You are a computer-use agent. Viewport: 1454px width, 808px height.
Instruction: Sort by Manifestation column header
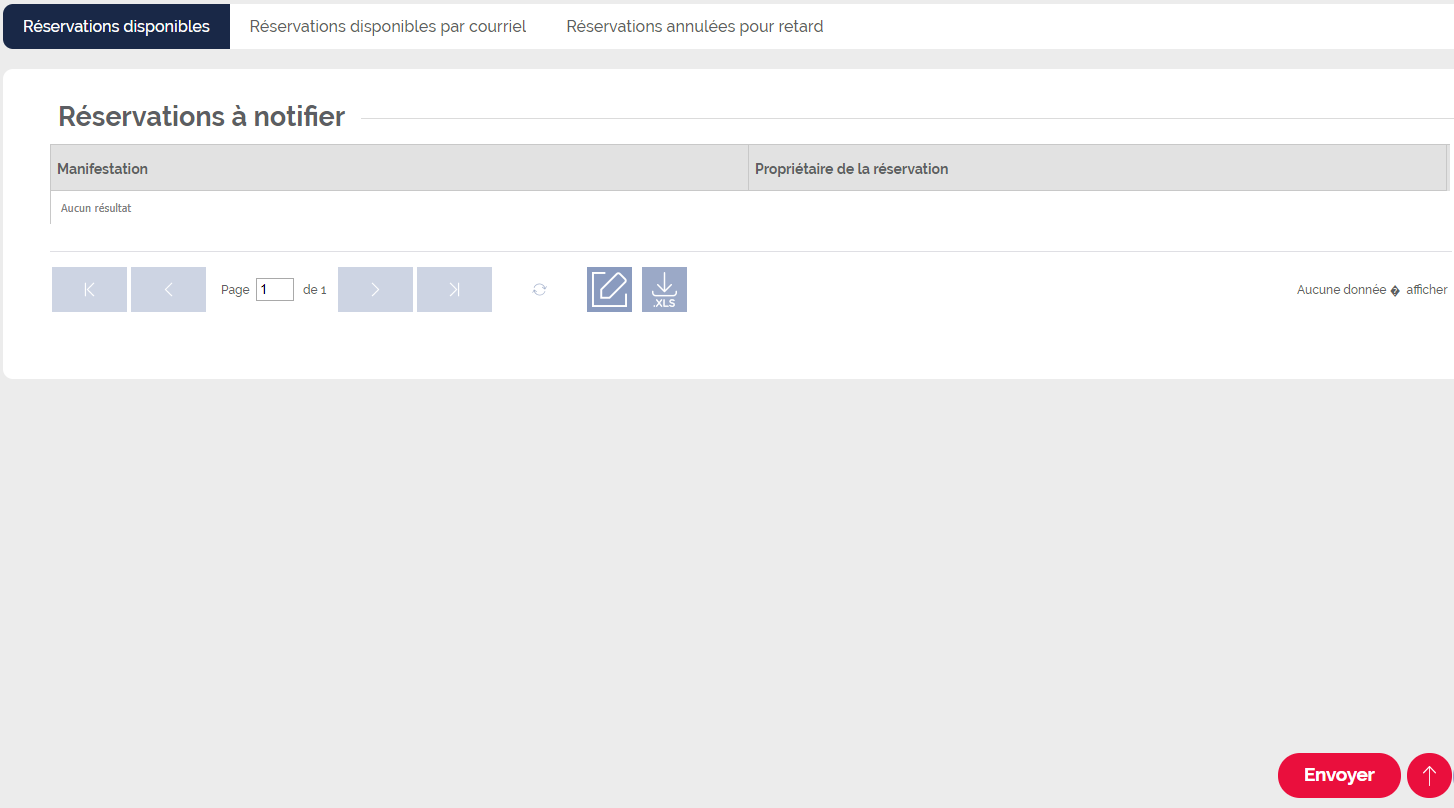point(399,168)
